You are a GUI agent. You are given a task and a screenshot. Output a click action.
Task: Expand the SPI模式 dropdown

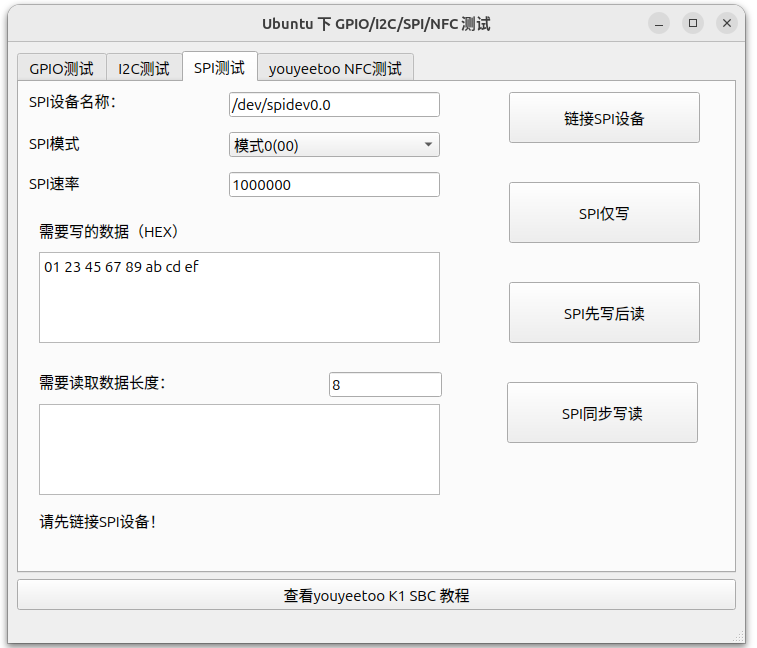(334, 145)
